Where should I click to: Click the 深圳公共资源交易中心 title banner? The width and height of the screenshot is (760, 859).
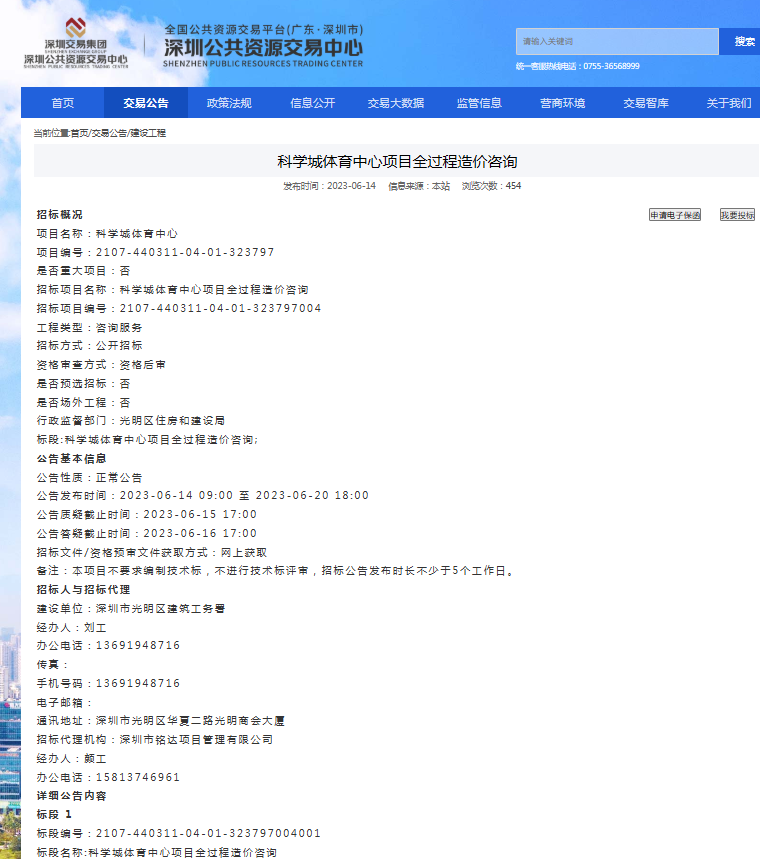[x=263, y=47]
